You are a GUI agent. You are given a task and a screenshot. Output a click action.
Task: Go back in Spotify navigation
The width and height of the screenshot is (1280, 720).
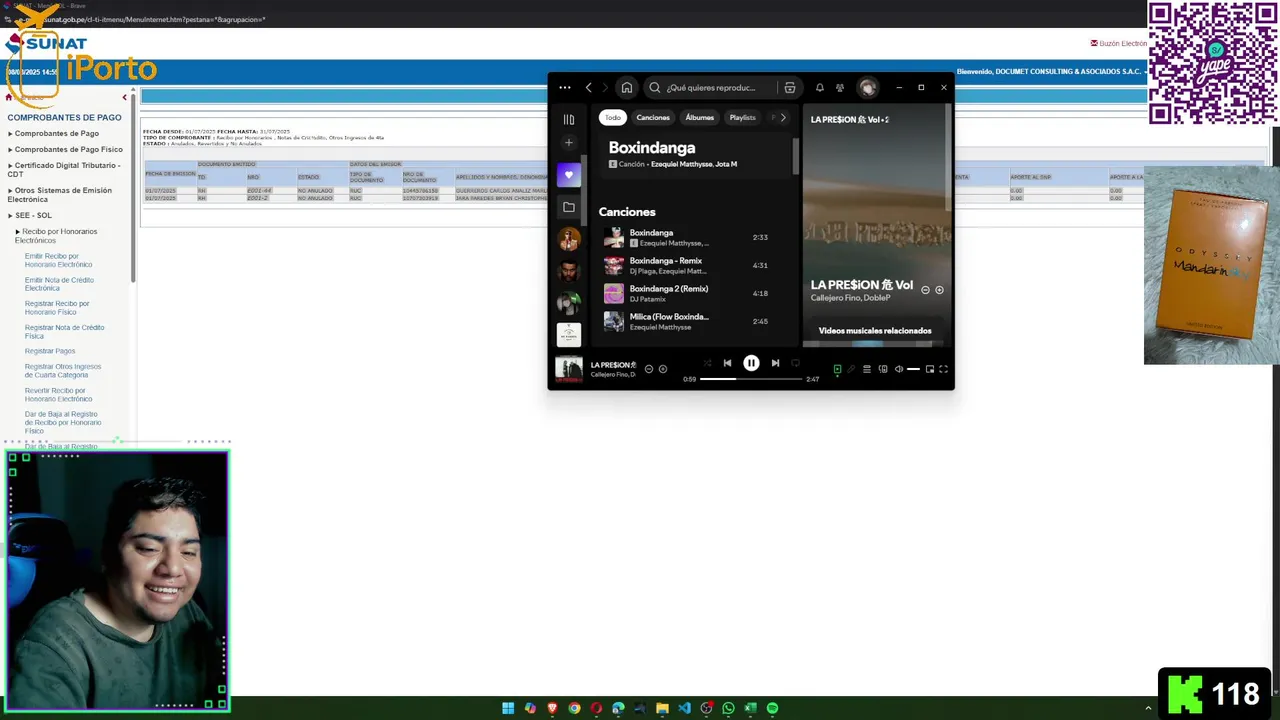point(589,88)
